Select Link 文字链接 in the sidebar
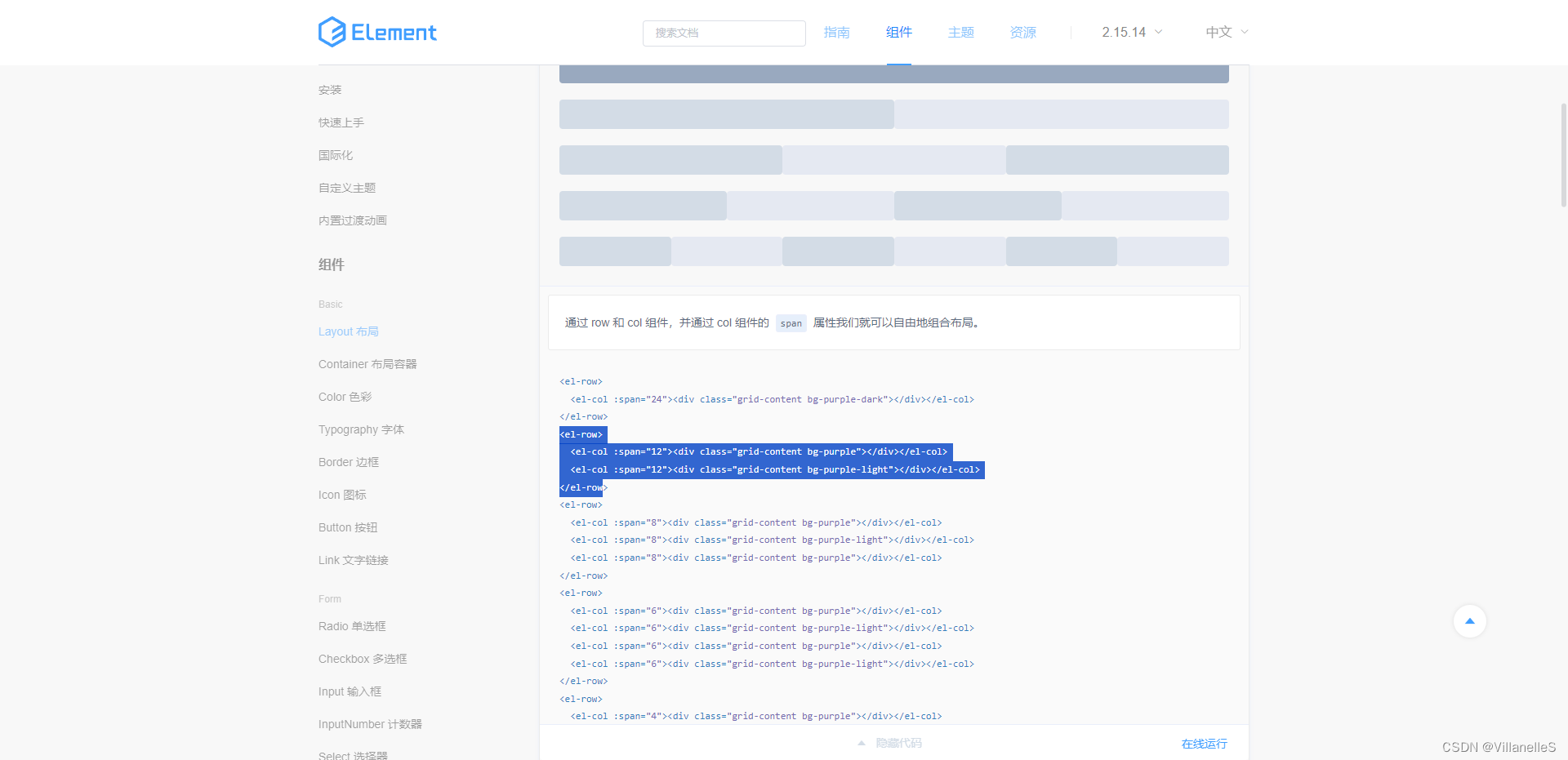Viewport: 1568px width, 760px height. click(x=354, y=560)
